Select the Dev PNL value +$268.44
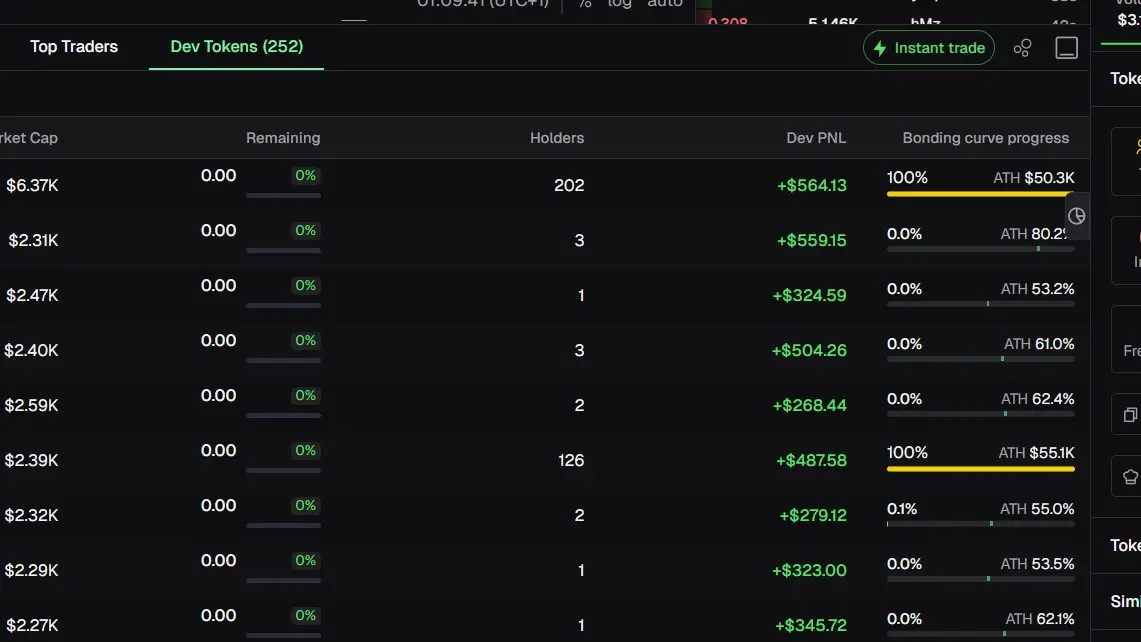Viewport: 1141px width, 642px height. pos(809,405)
